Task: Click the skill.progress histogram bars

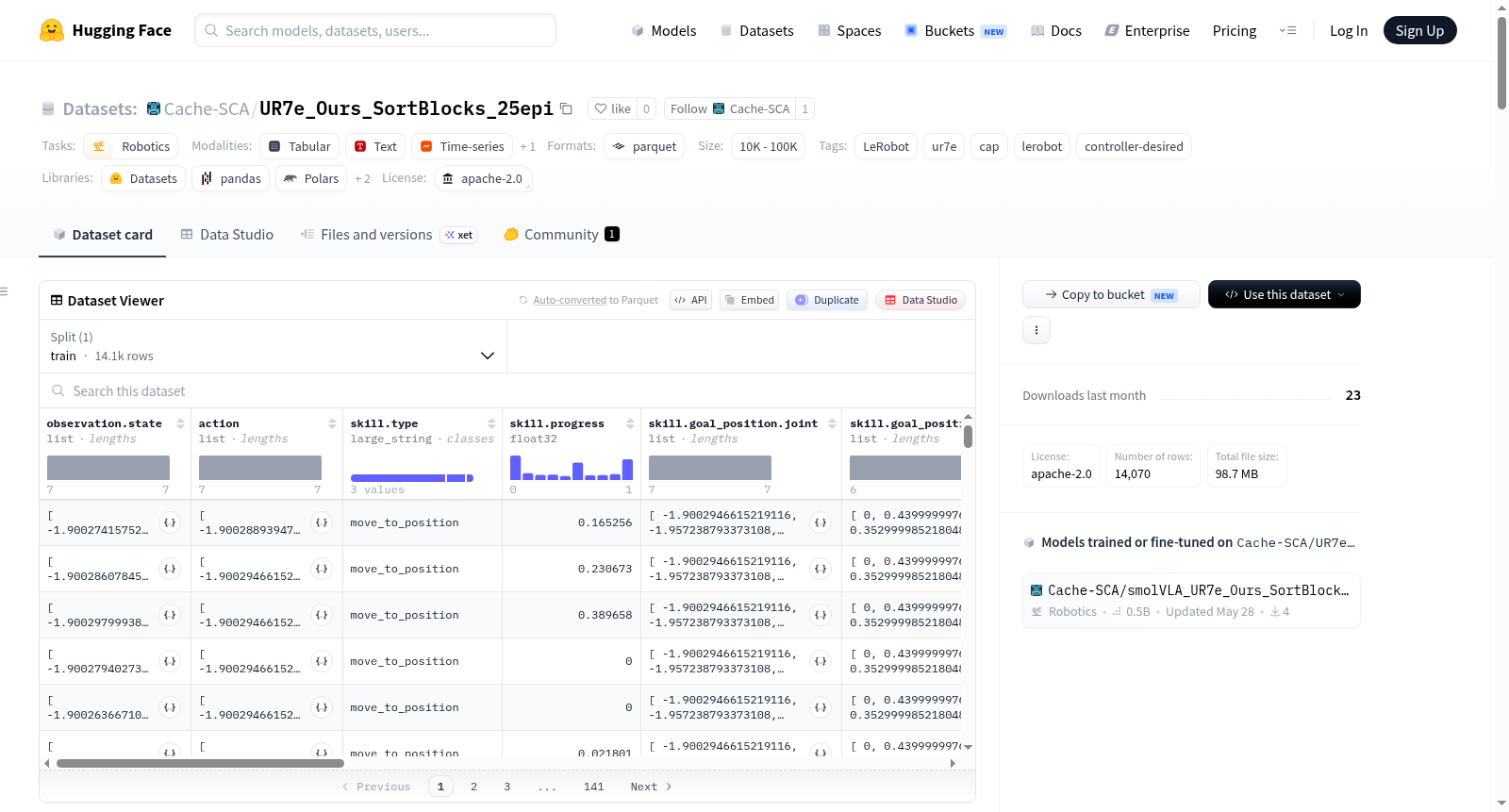Action: (572, 468)
